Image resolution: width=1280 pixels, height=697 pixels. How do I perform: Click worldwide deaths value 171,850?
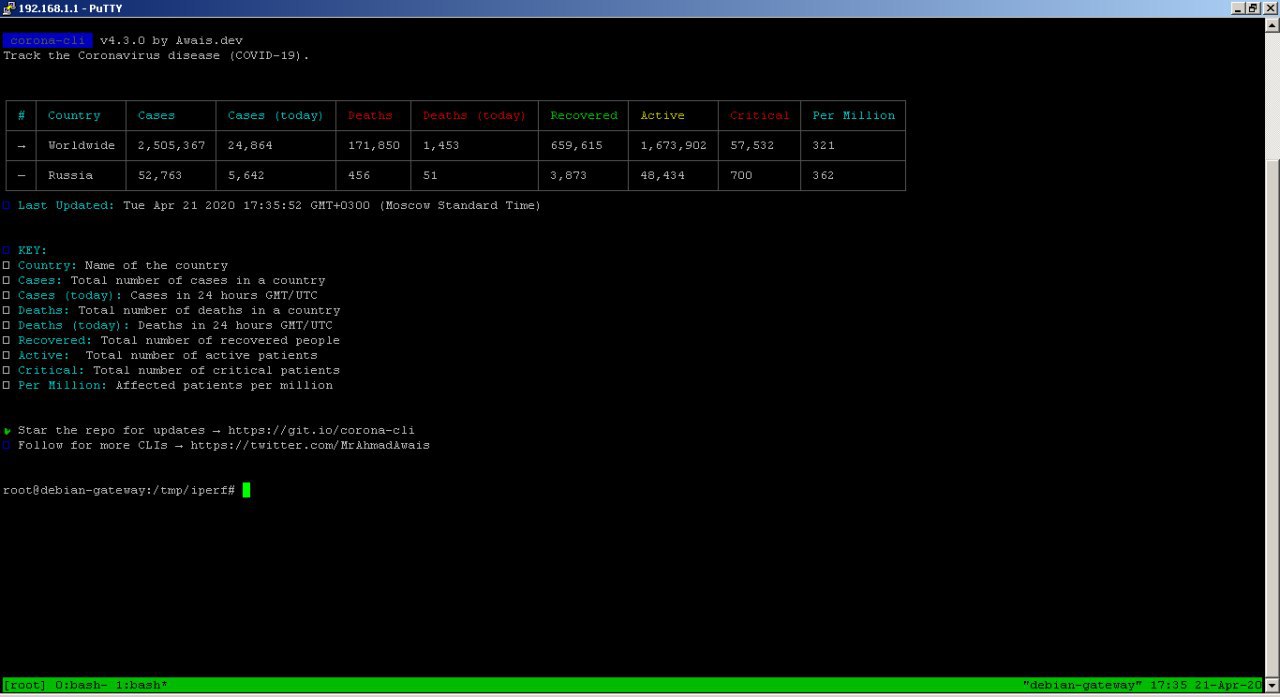point(374,146)
